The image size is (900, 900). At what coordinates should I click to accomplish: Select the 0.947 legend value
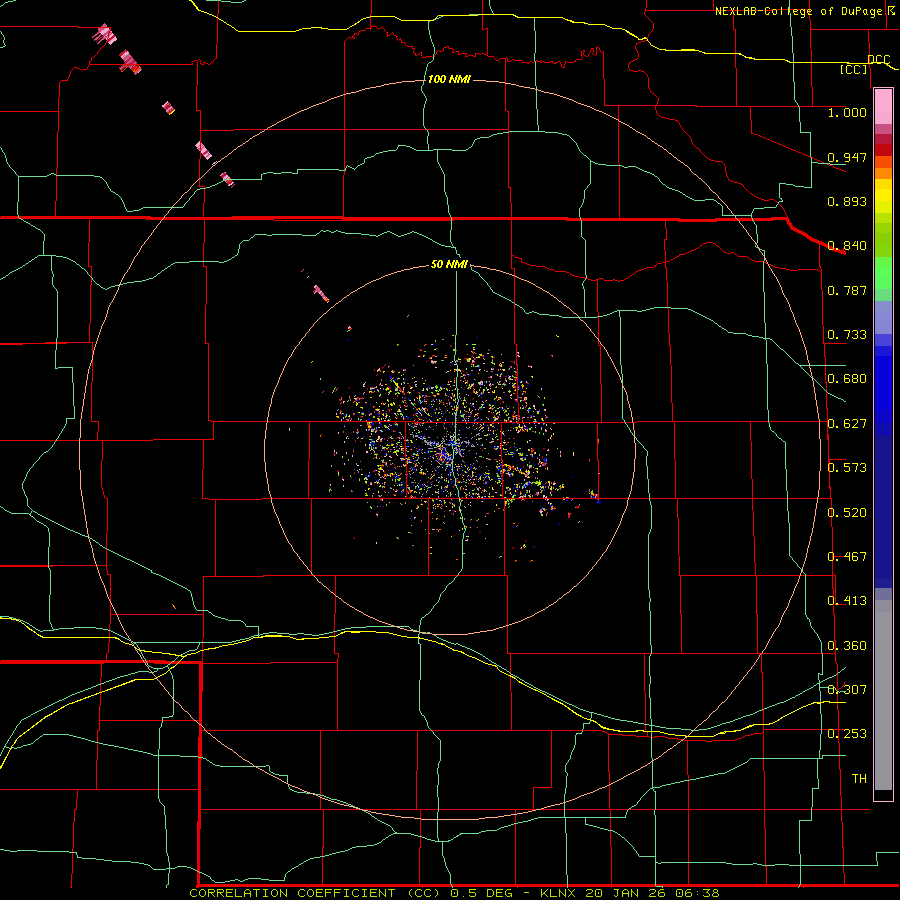click(847, 157)
